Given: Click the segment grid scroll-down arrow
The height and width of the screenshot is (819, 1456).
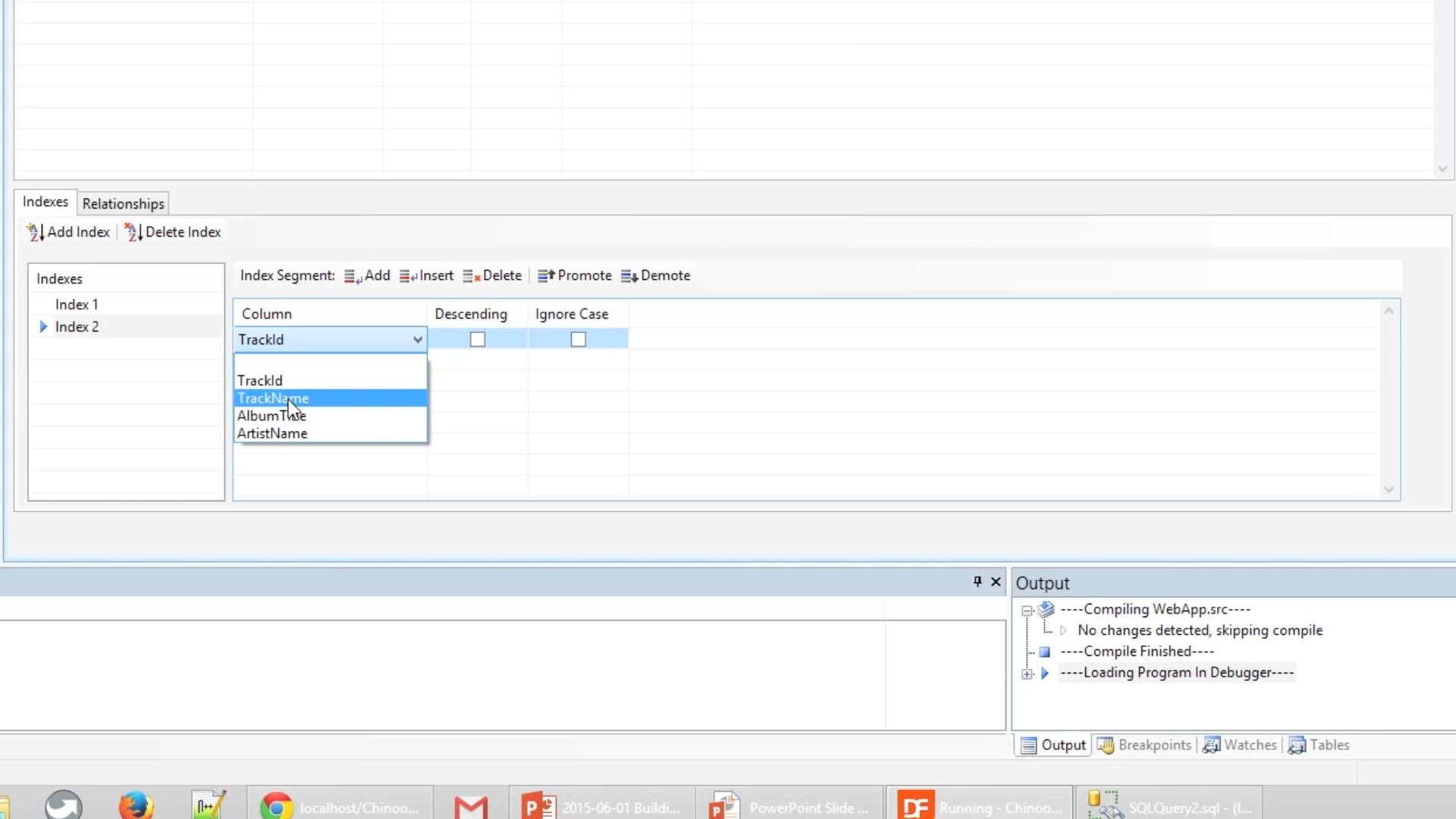Looking at the screenshot, I should (1389, 490).
